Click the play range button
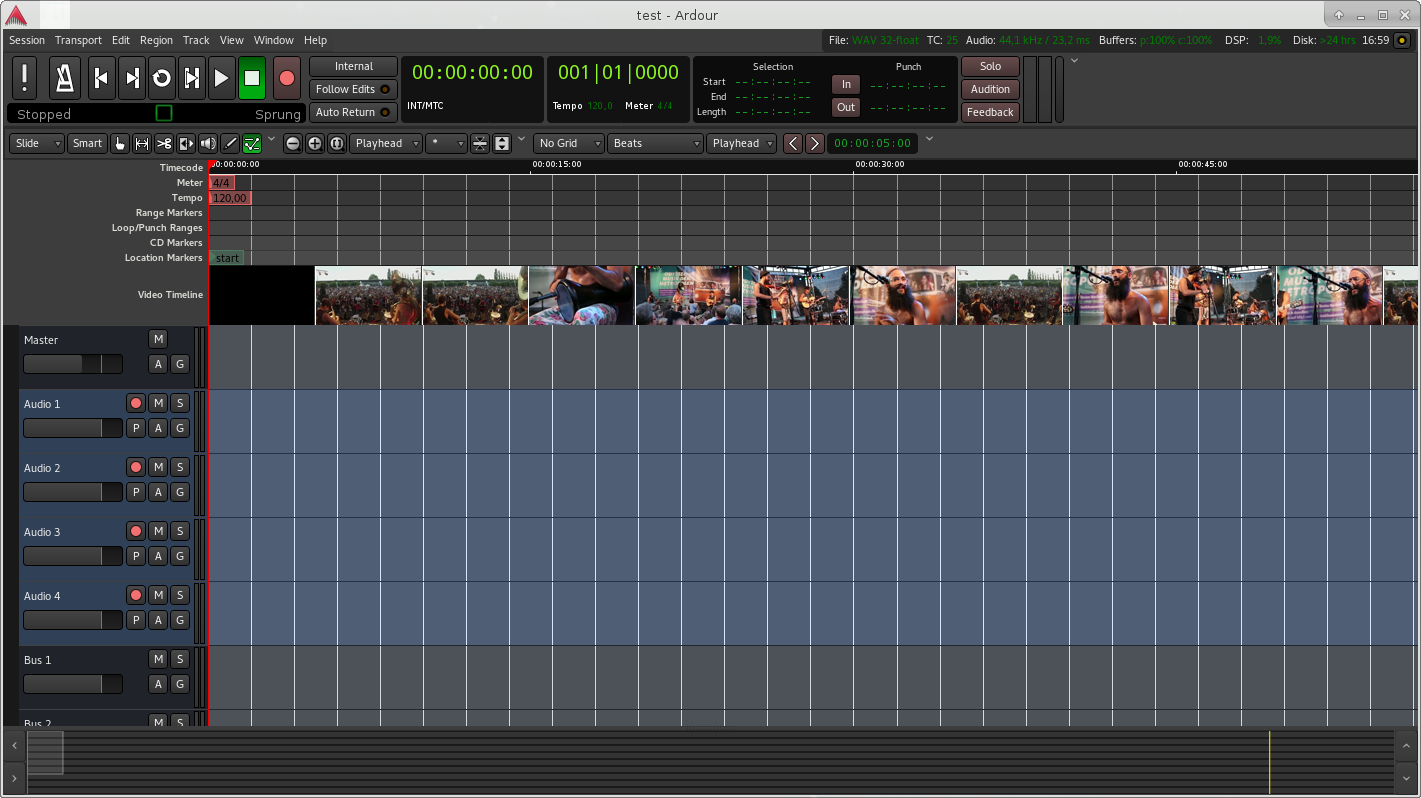1421x798 pixels. tap(192, 78)
